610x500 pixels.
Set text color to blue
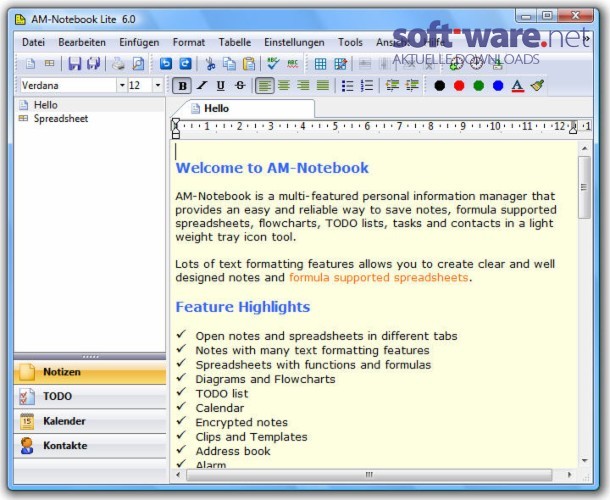498,86
